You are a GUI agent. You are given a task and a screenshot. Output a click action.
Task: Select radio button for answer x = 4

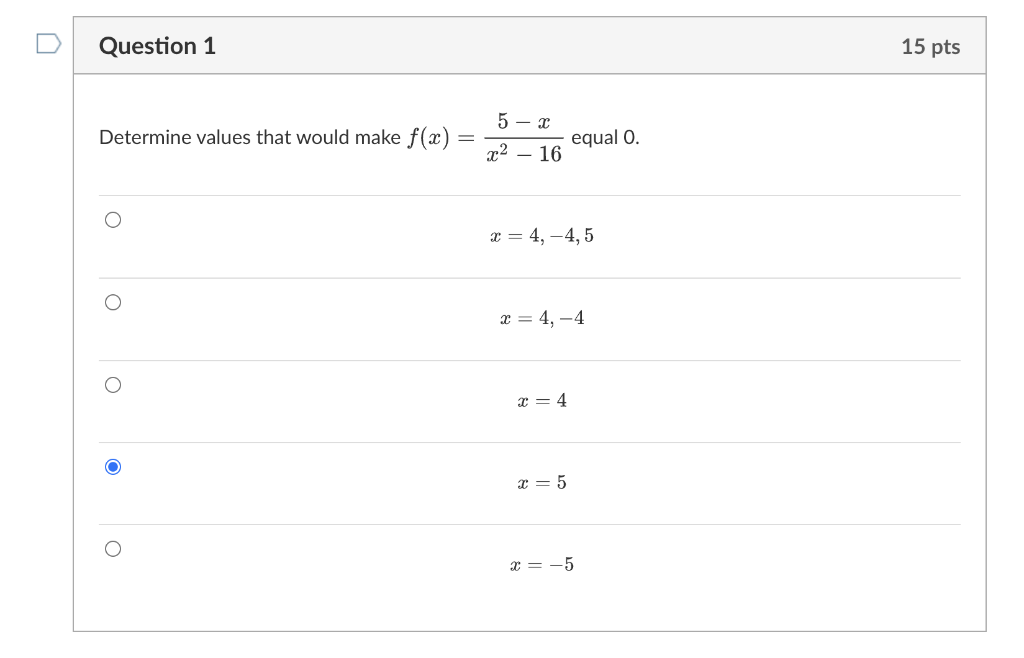(x=111, y=382)
